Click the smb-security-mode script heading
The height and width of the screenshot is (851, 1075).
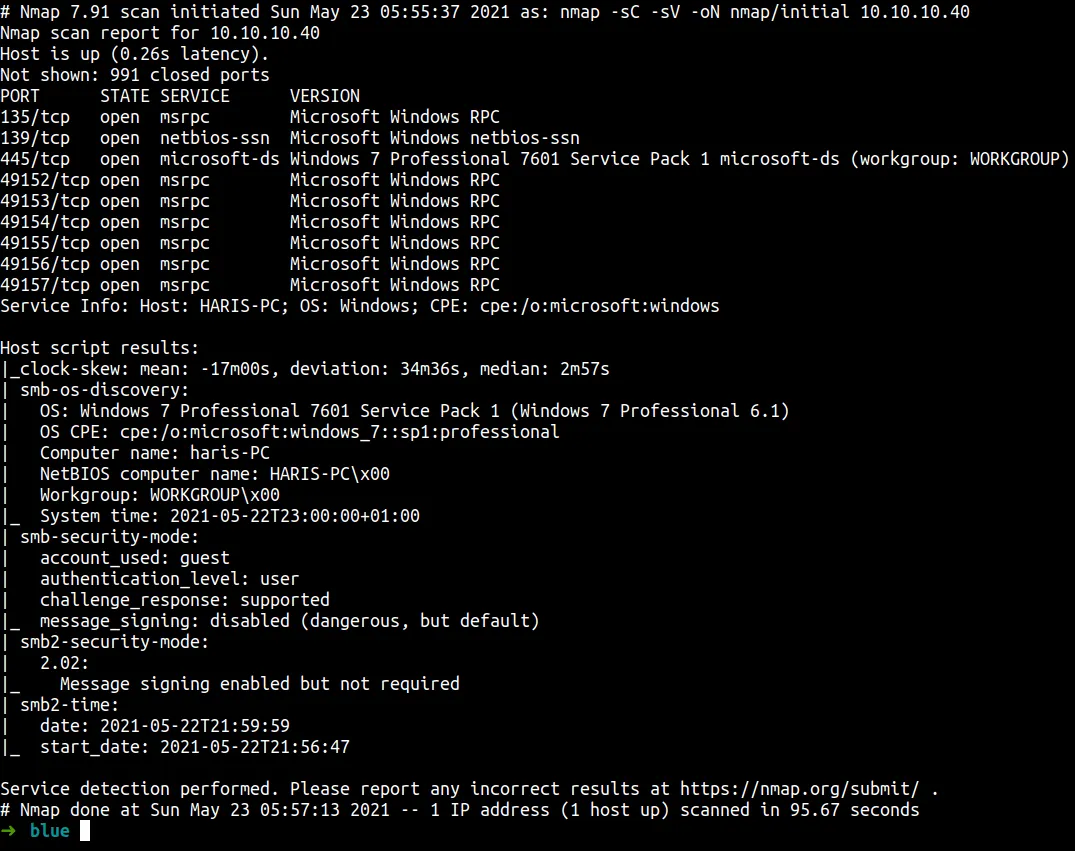109,537
